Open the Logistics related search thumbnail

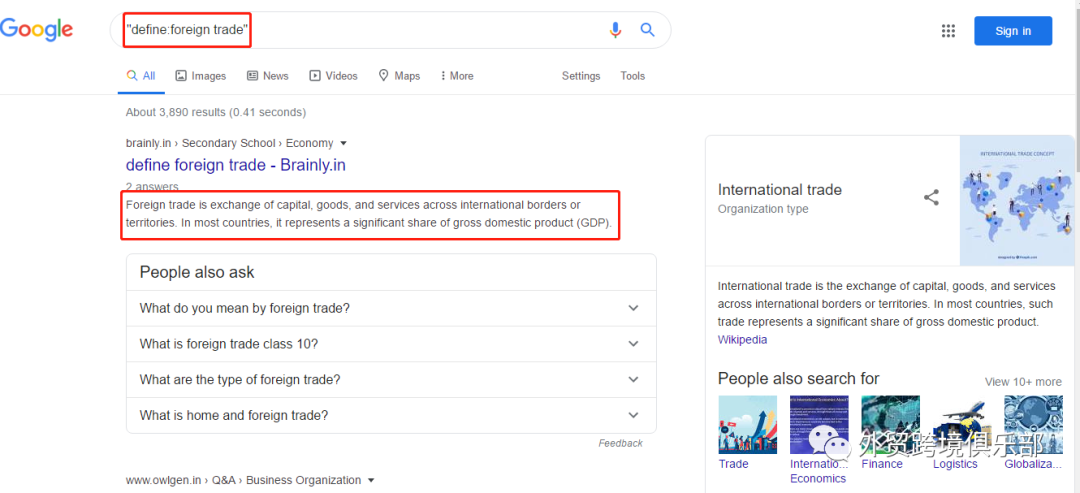click(x=962, y=425)
